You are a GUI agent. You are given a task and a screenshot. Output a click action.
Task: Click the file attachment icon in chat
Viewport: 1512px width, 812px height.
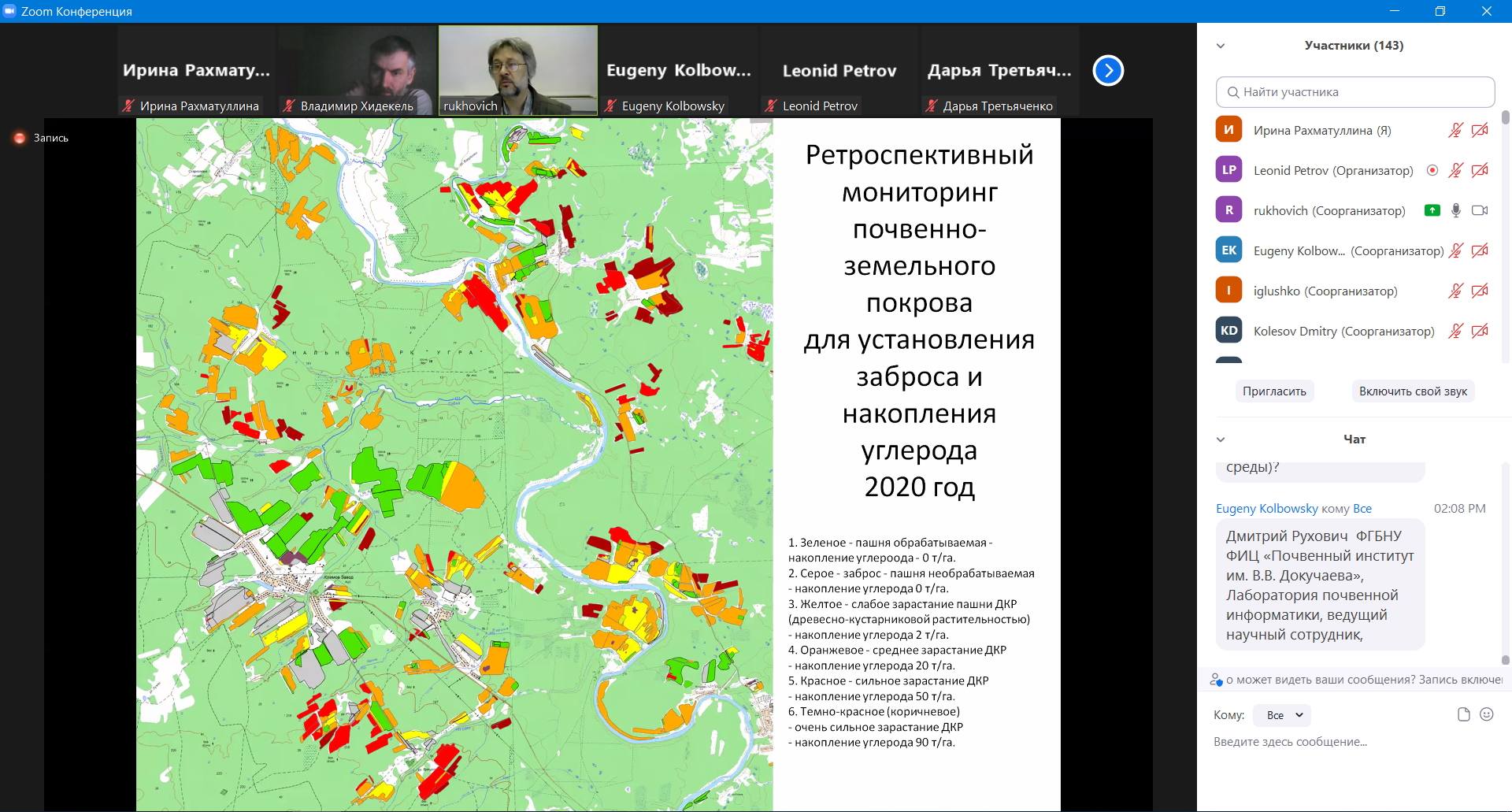point(1463,714)
